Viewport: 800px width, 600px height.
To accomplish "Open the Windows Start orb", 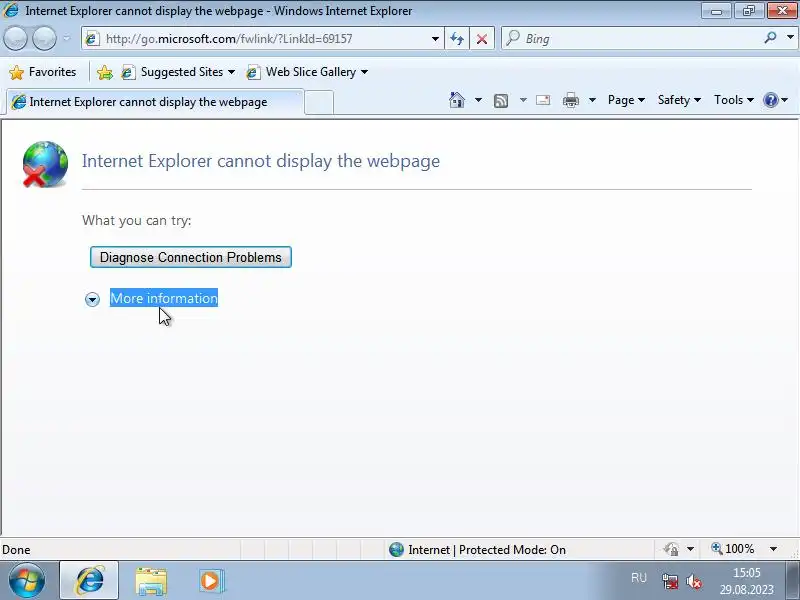I will pos(27,581).
